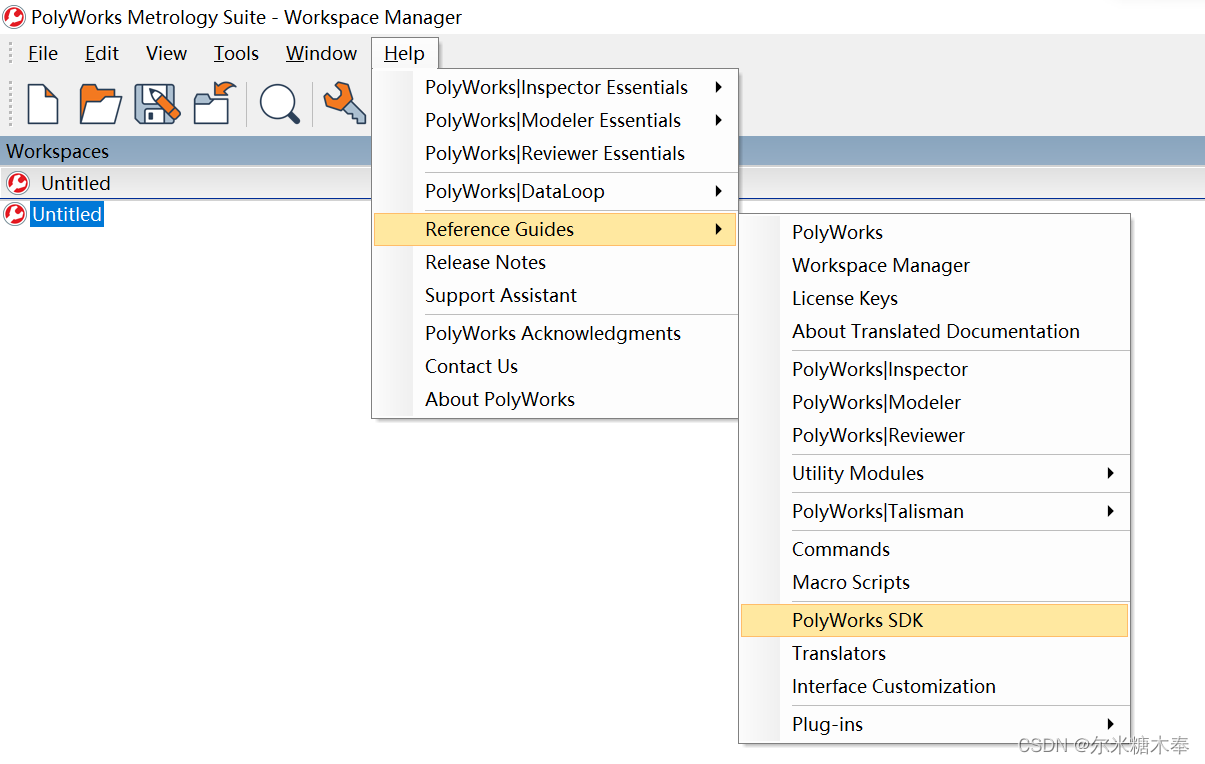Click the import folder arrow icon
This screenshot has width=1205, height=764.
(214, 104)
